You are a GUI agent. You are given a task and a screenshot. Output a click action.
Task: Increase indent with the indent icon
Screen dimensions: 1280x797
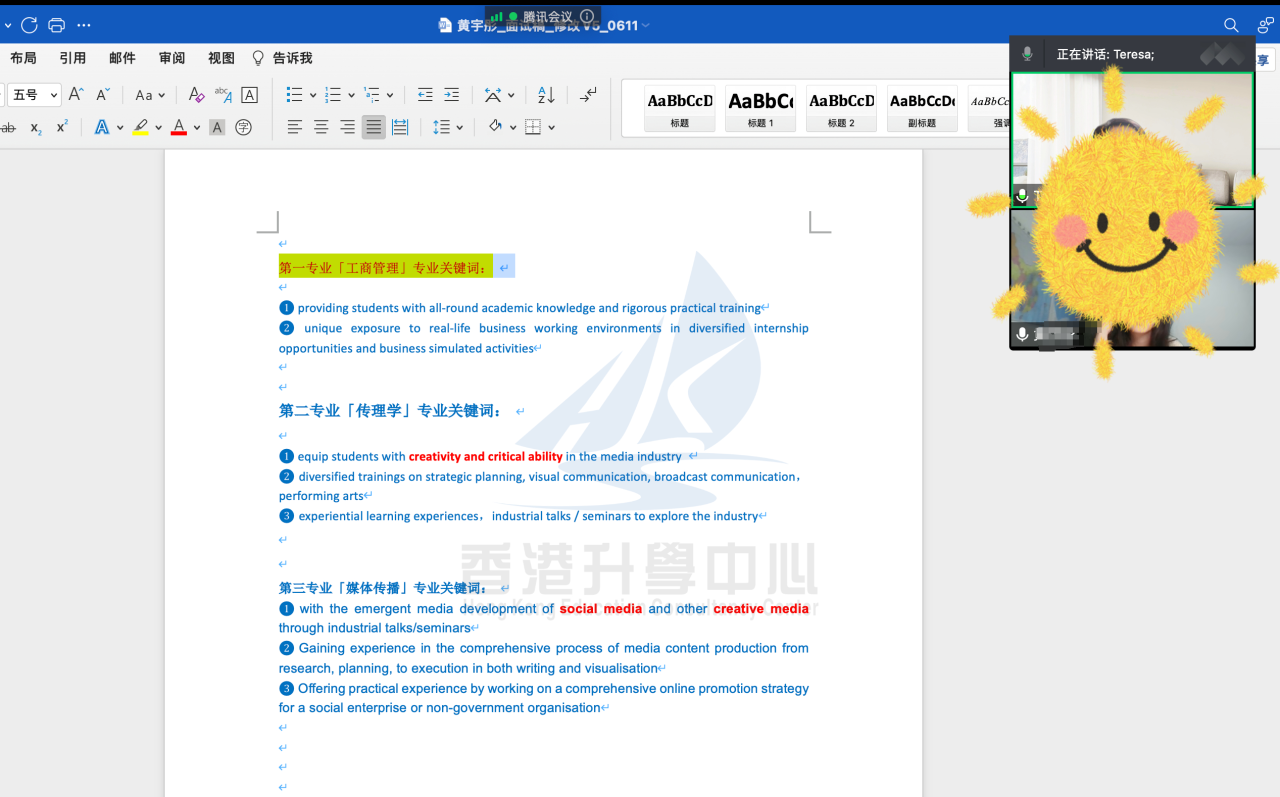[452, 95]
